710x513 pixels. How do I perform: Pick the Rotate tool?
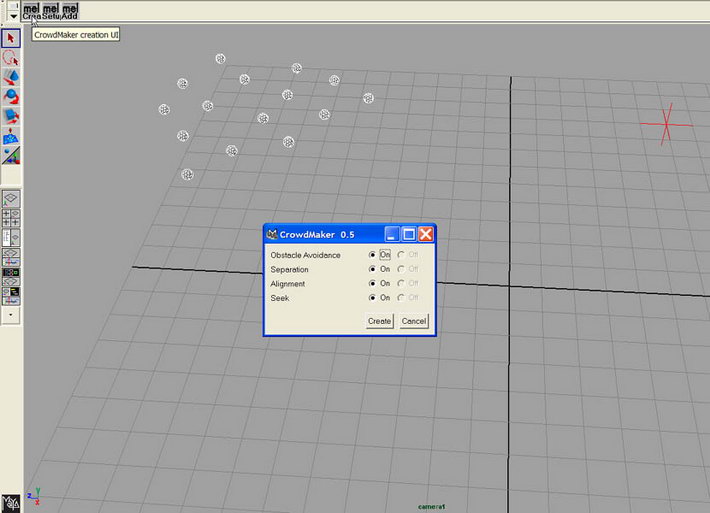click(x=12, y=97)
